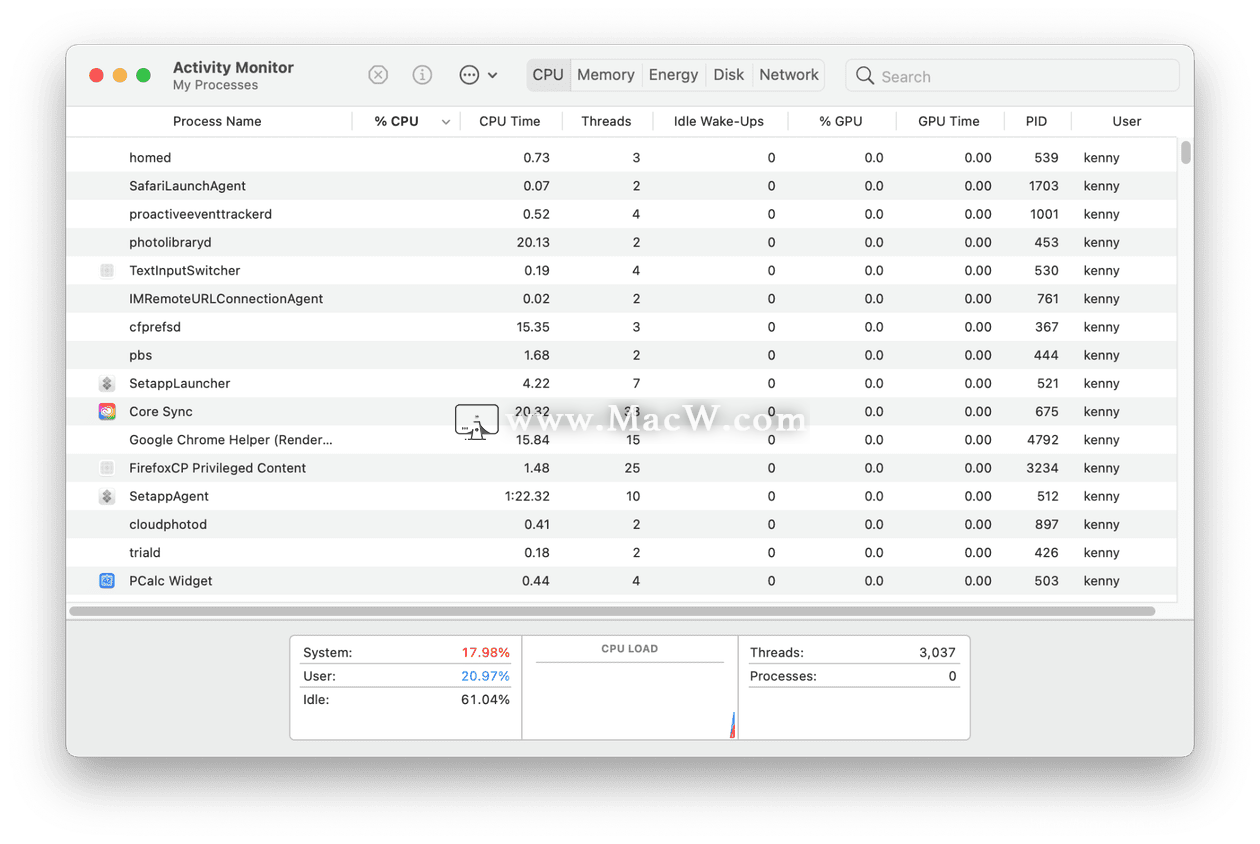Select the SetappAgent process name
1260x844 pixels.
168,497
